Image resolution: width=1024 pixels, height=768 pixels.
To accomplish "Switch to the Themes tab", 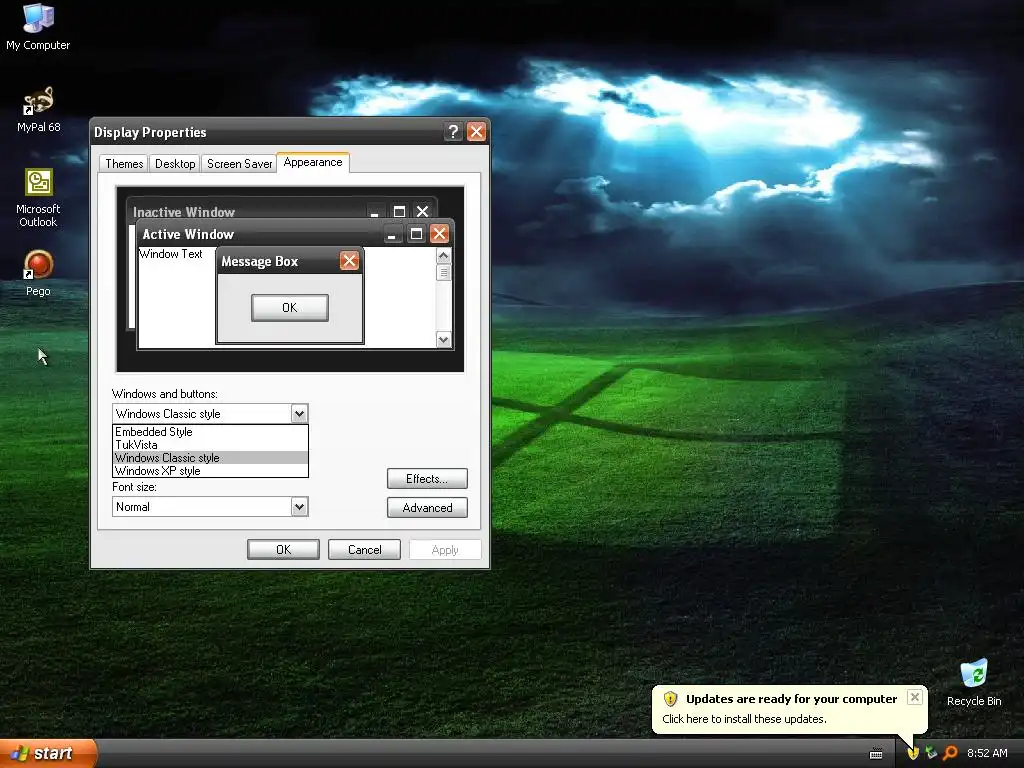I will [124, 163].
